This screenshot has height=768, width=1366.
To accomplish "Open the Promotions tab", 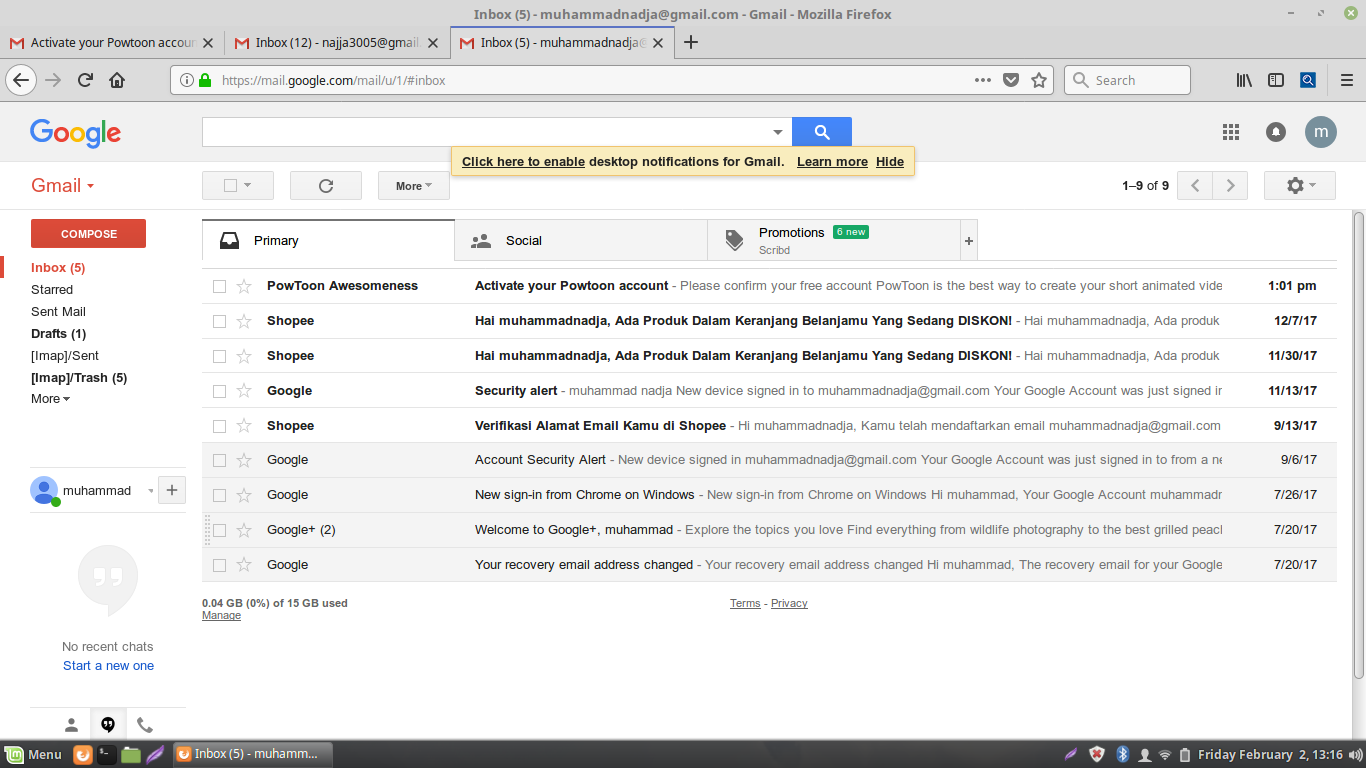I will [x=833, y=241].
